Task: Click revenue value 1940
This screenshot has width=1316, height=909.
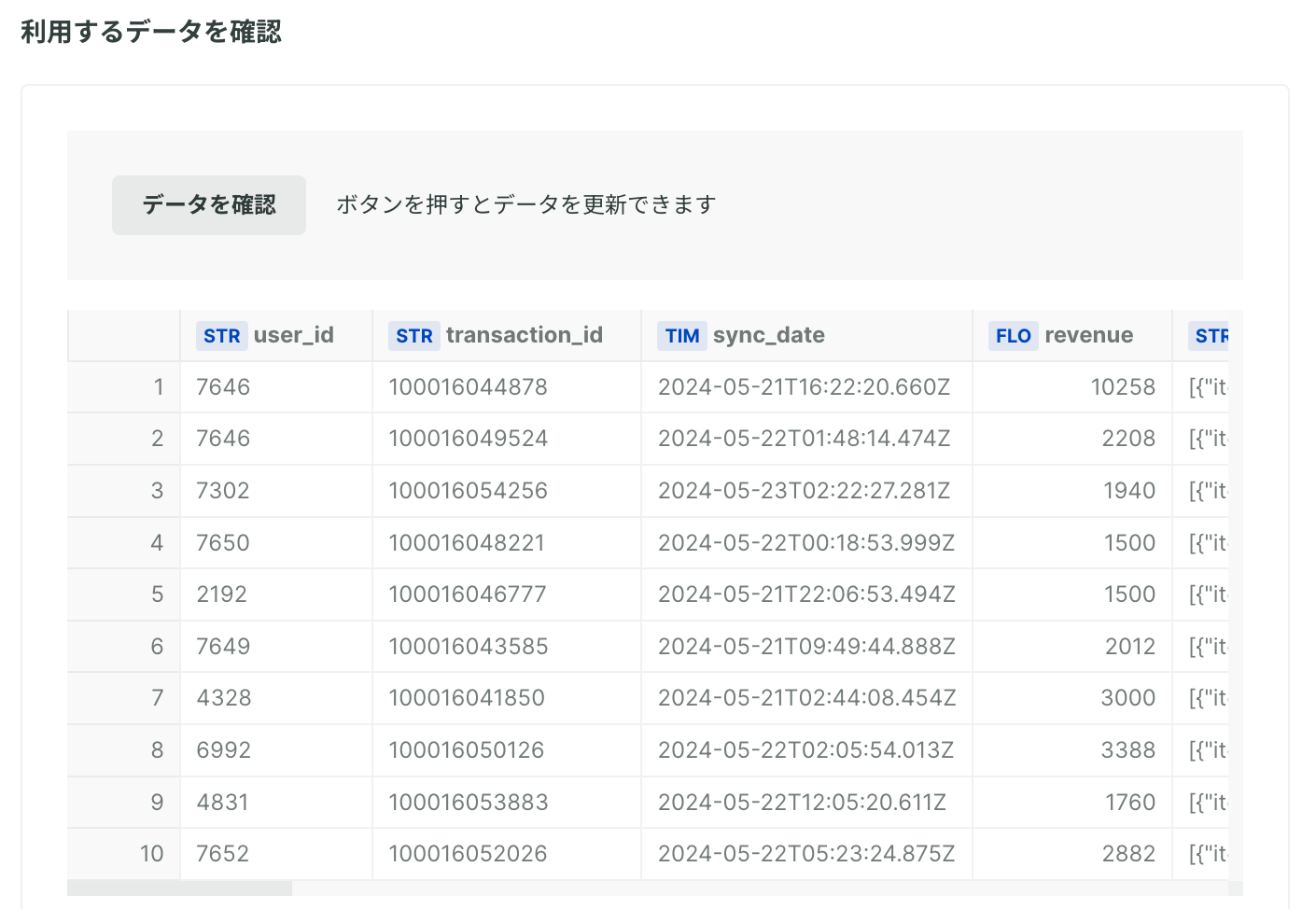Action: (x=1129, y=491)
